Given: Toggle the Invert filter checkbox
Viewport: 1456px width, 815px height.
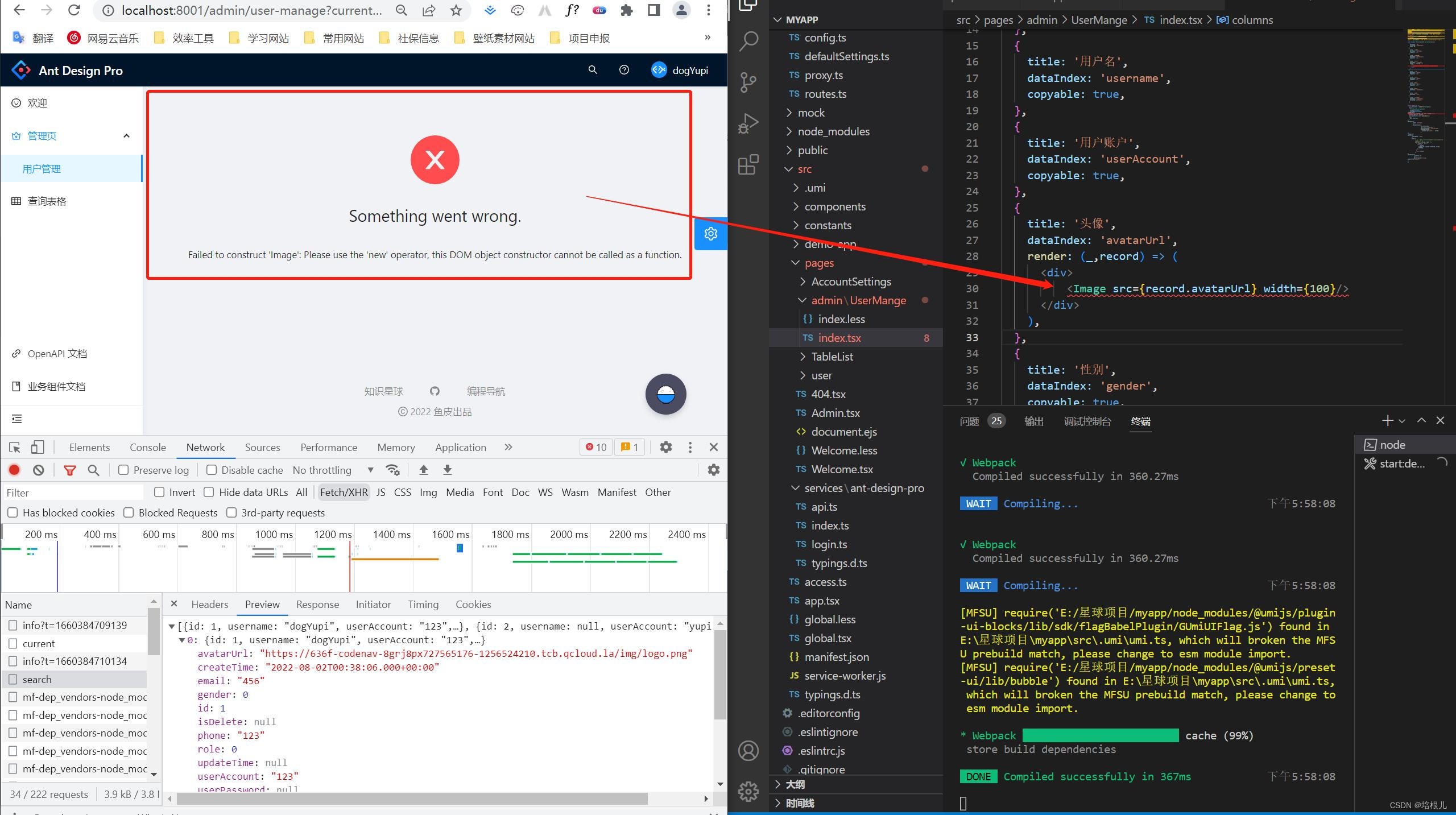Looking at the screenshot, I should pos(160,492).
